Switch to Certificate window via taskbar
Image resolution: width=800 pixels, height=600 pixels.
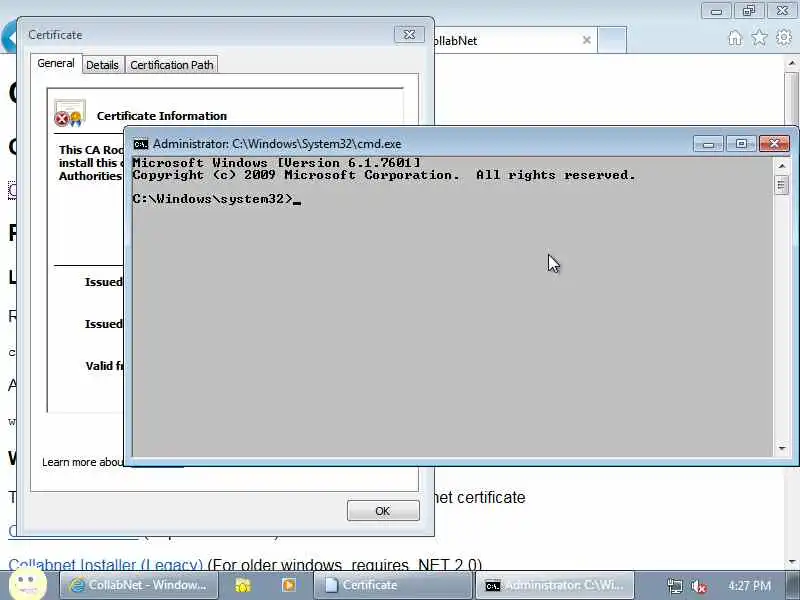click(x=393, y=585)
